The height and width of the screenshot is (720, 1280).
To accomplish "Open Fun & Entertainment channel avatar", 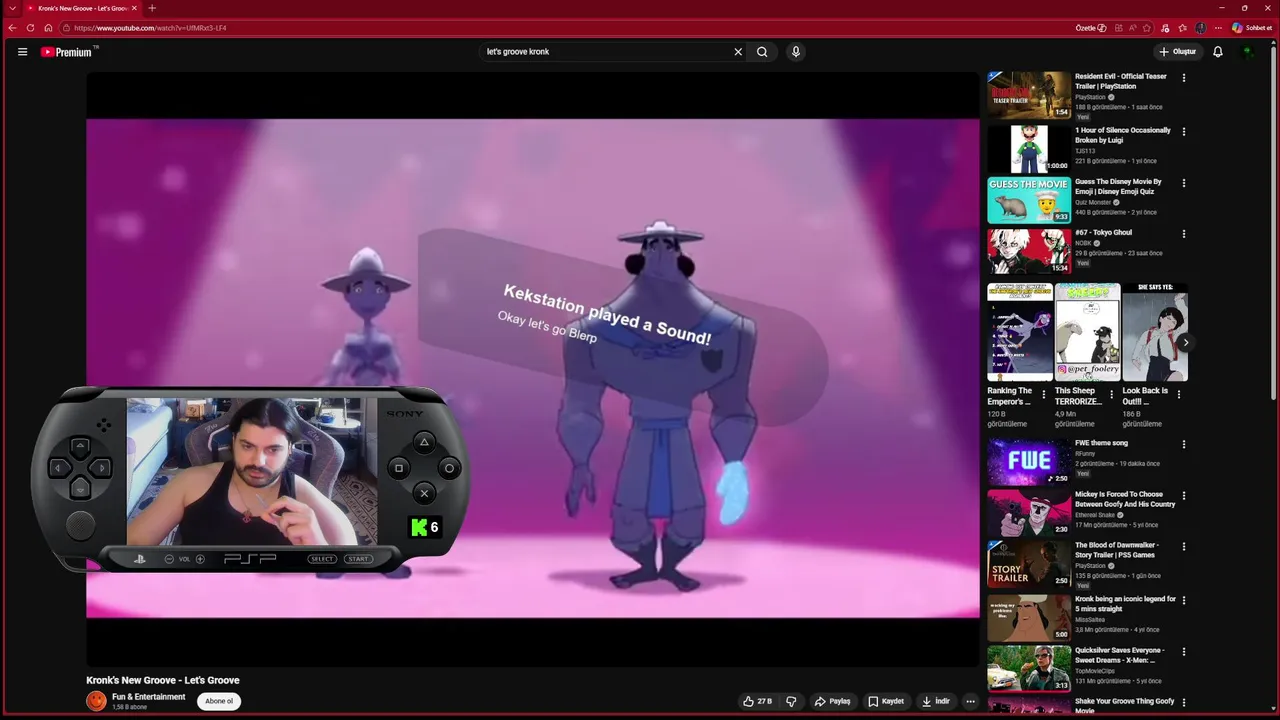I will coord(96,701).
